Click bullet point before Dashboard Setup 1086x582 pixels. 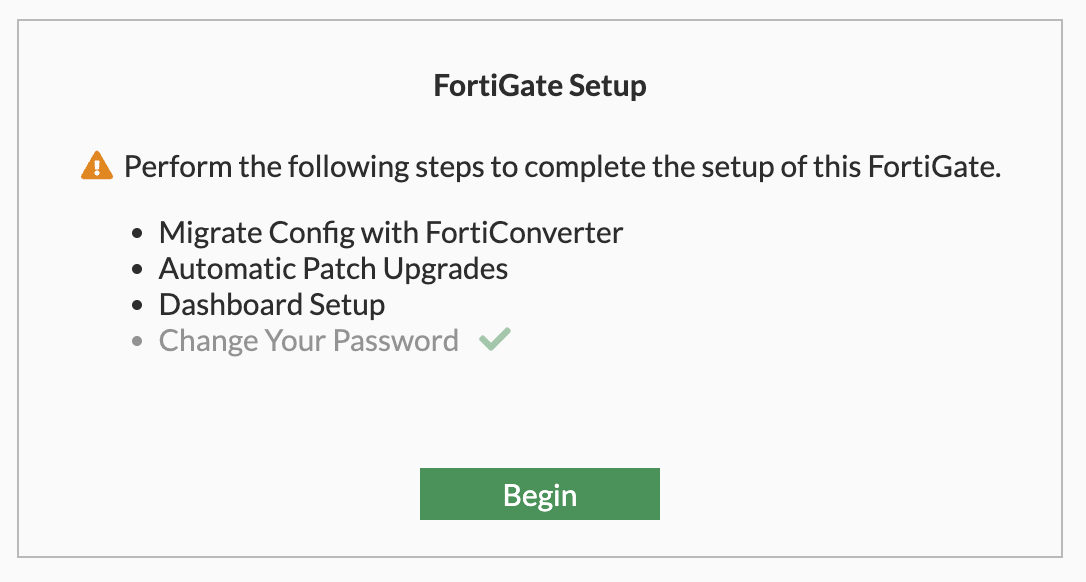pyautogui.click(x=139, y=306)
